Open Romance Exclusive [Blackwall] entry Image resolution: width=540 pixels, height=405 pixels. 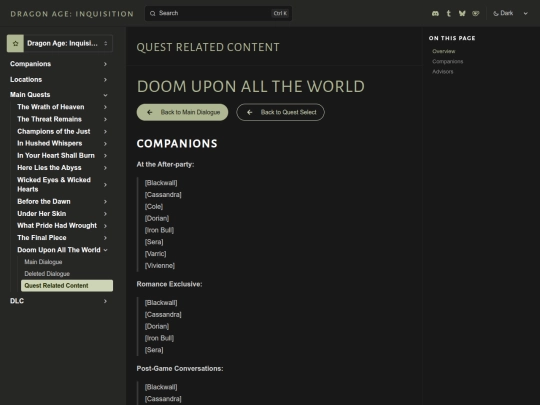161,303
